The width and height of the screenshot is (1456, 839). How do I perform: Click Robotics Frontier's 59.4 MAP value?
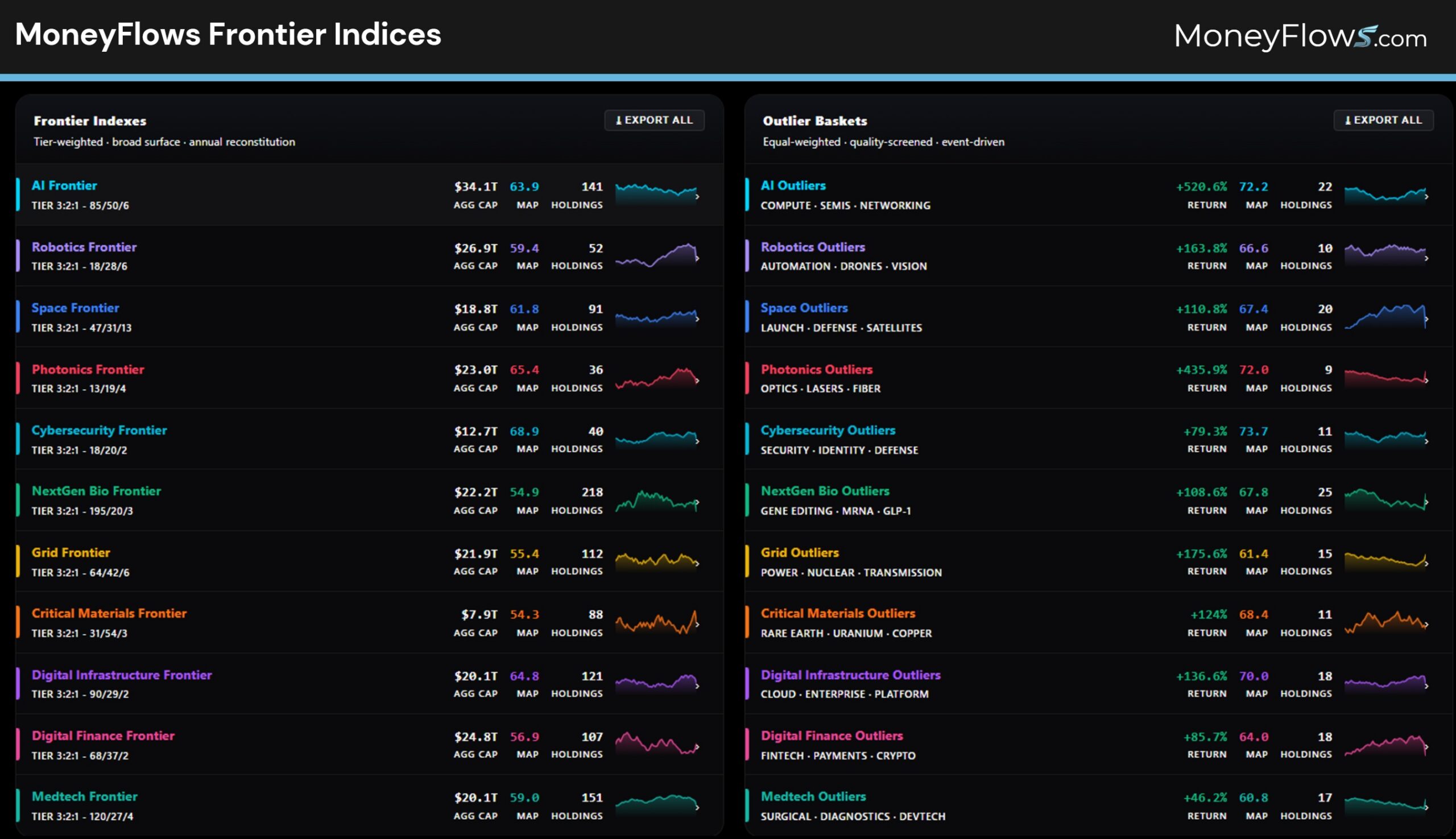(524, 249)
